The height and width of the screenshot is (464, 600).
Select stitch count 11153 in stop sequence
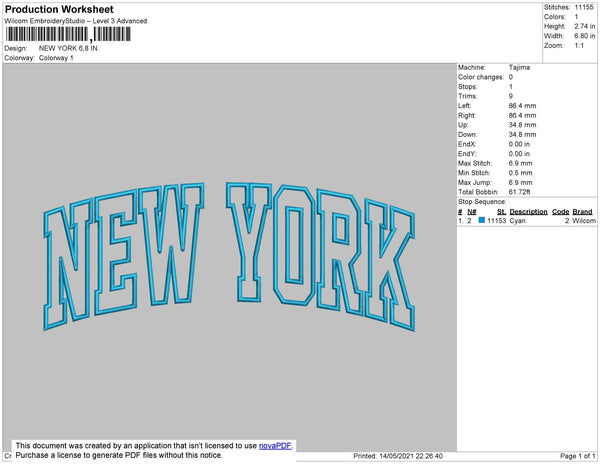pyautogui.click(x=497, y=221)
